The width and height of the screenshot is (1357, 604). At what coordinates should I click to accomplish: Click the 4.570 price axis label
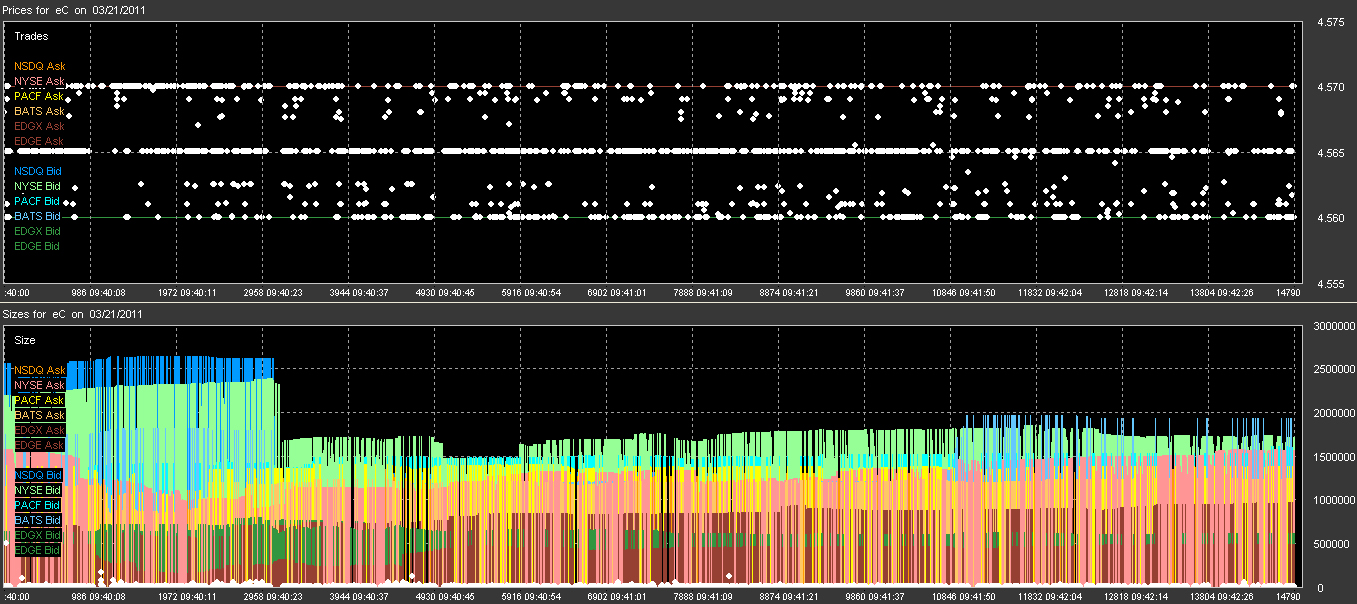pos(1331,87)
